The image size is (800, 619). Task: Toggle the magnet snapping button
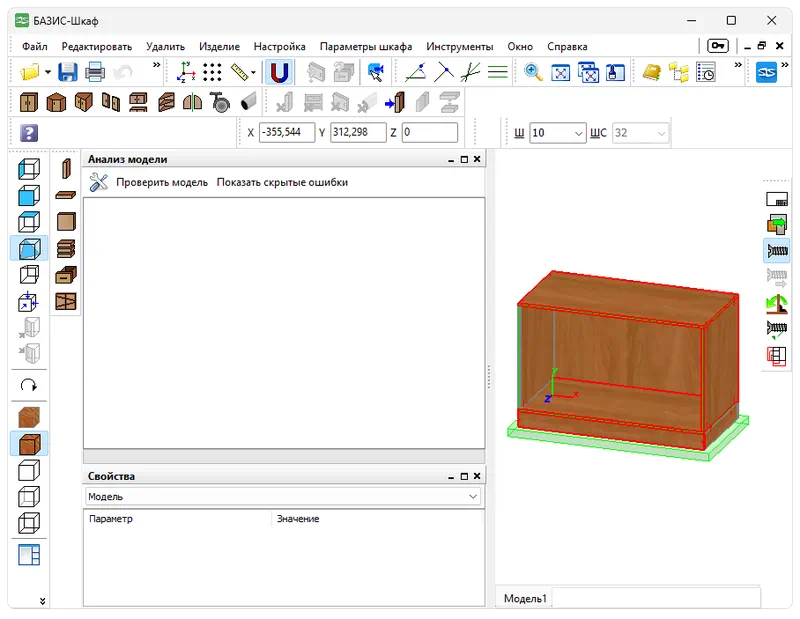point(279,72)
